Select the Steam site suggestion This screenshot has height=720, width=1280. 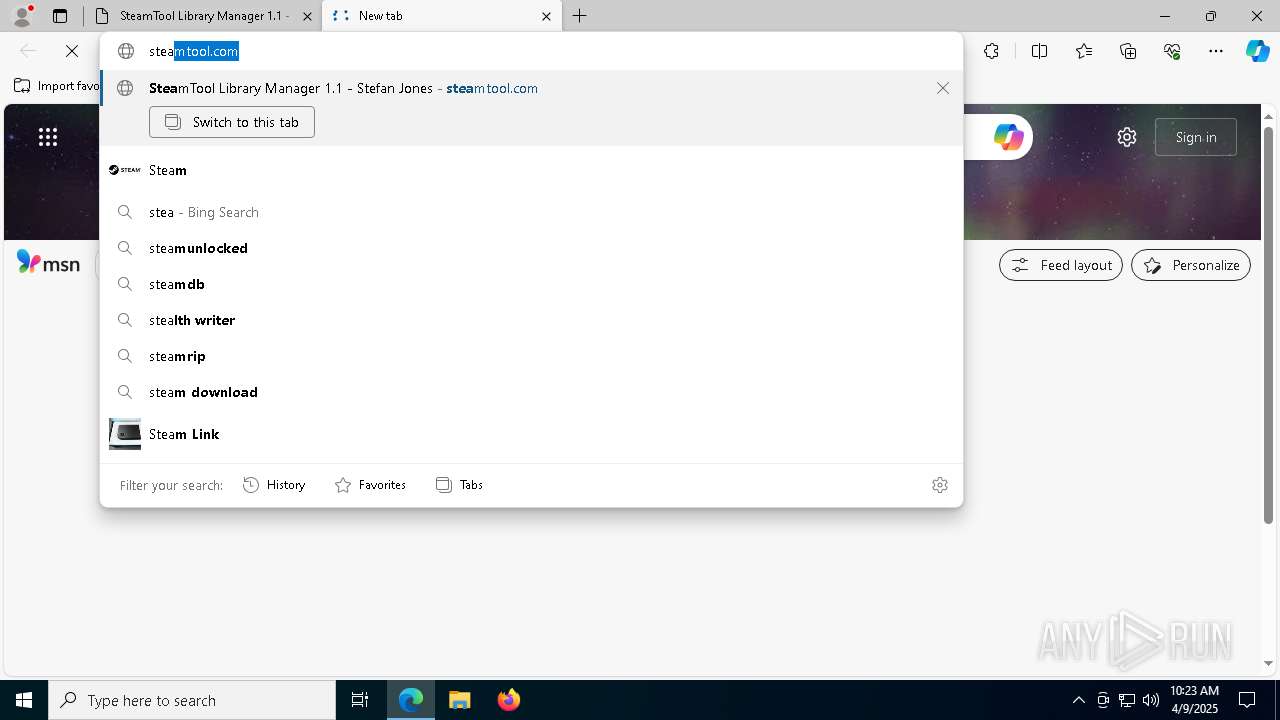pos(531,170)
